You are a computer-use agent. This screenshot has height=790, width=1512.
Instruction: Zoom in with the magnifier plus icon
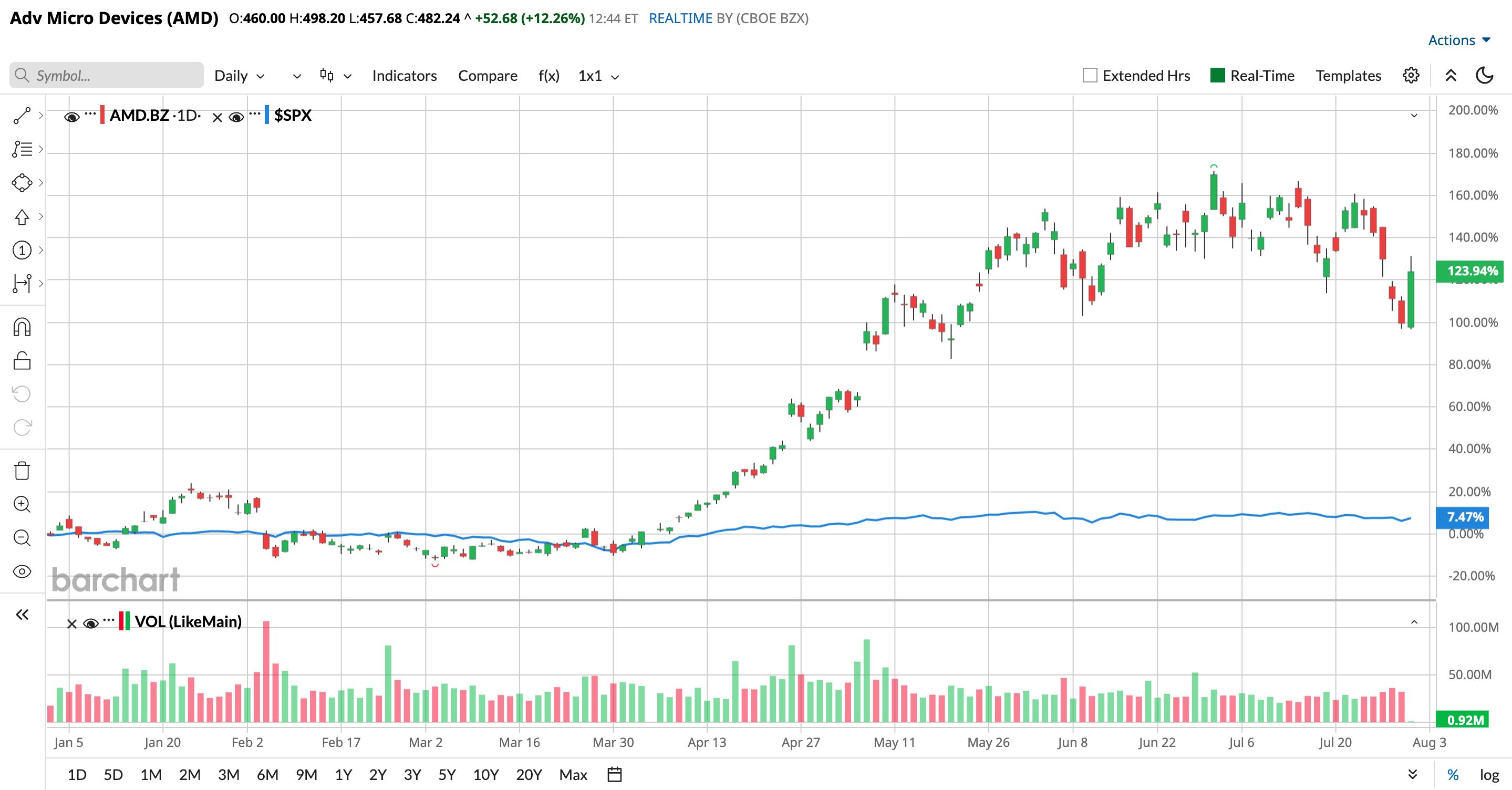point(22,504)
